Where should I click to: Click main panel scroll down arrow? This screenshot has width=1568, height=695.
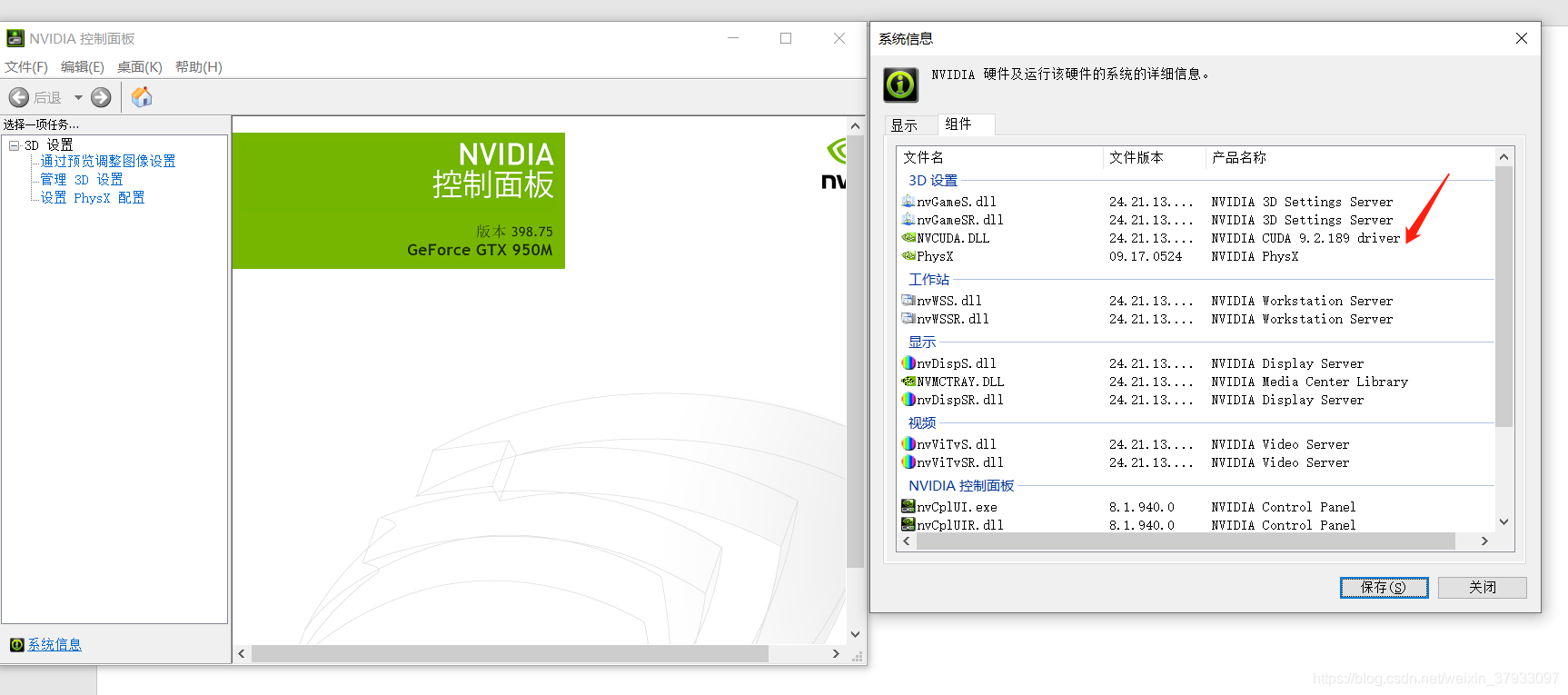point(855,634)
